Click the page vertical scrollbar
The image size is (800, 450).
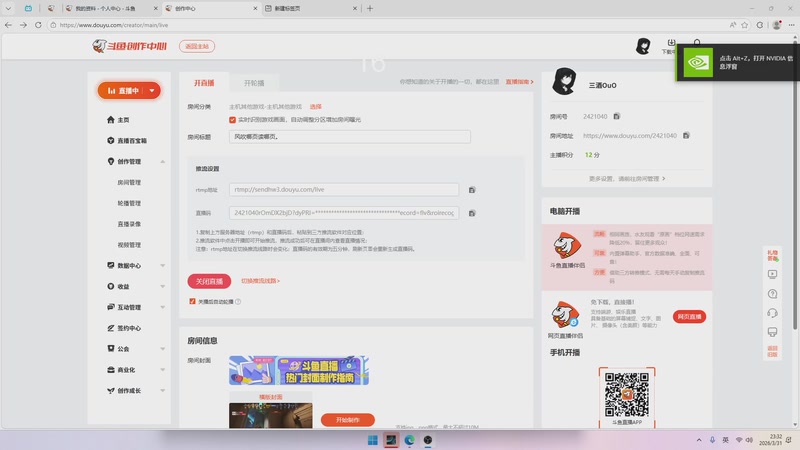(795, 184)
